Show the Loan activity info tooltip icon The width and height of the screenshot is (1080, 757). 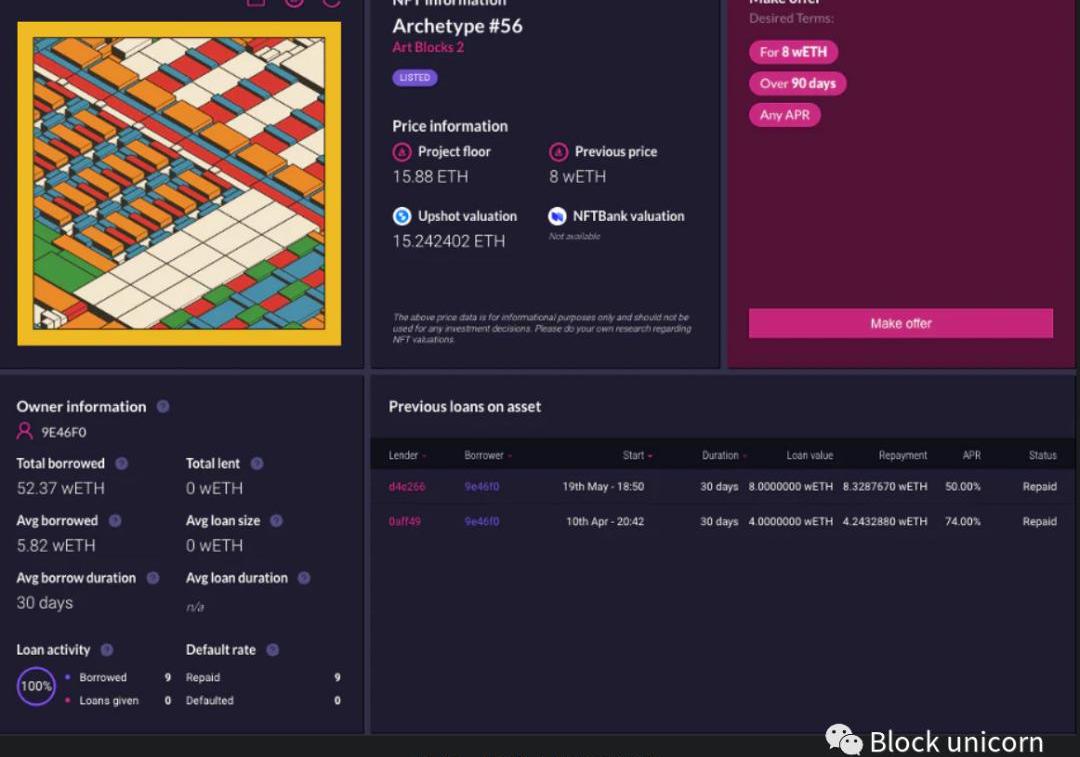click(x=107, y=650)
